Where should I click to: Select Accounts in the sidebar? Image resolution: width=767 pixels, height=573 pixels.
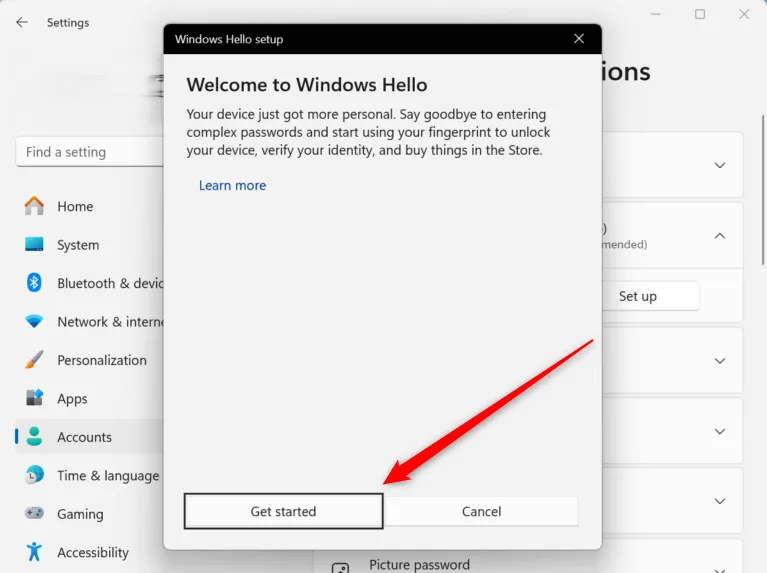(90, 436)
